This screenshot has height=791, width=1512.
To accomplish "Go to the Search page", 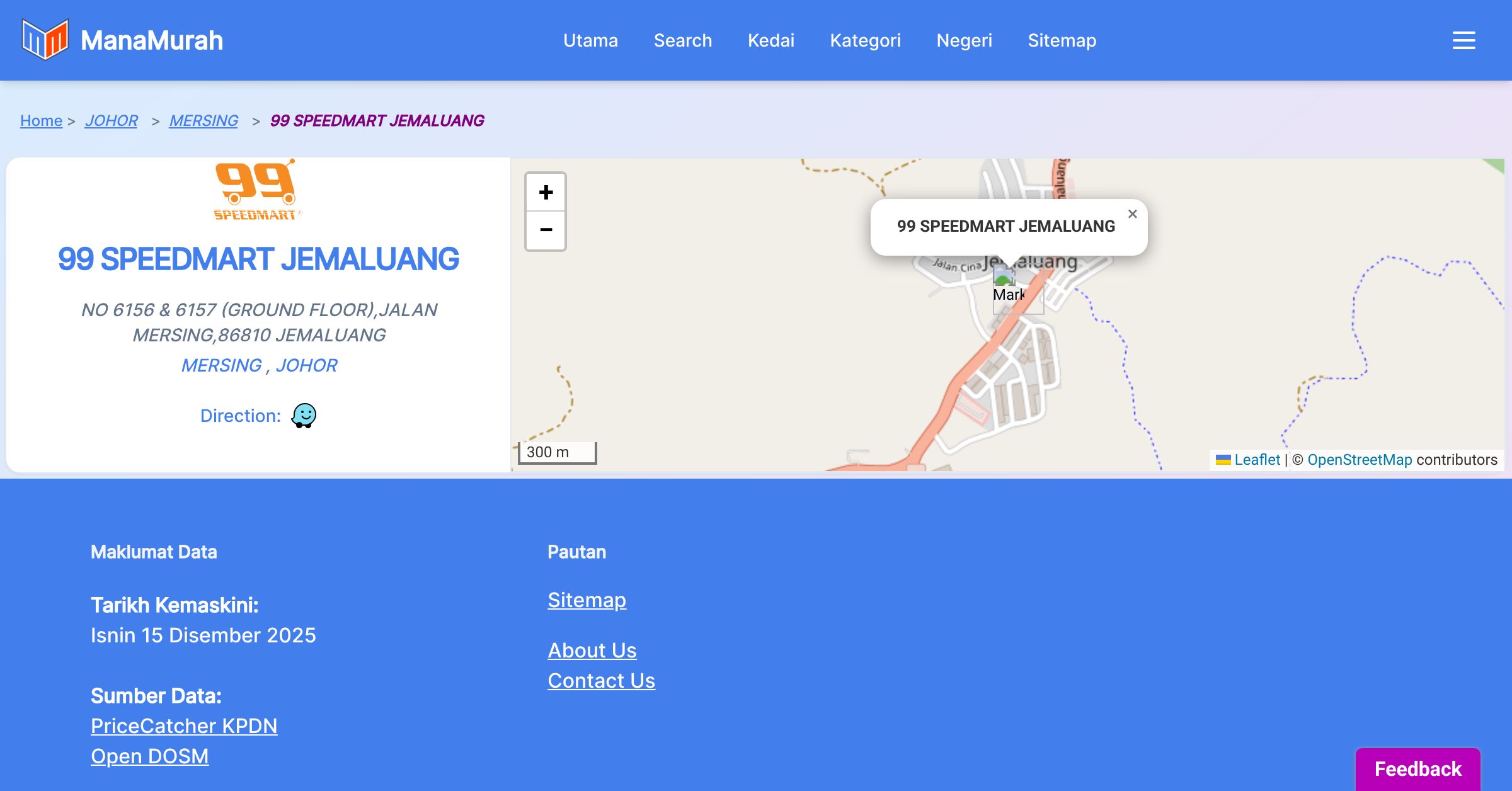I will tap(682, 40).
